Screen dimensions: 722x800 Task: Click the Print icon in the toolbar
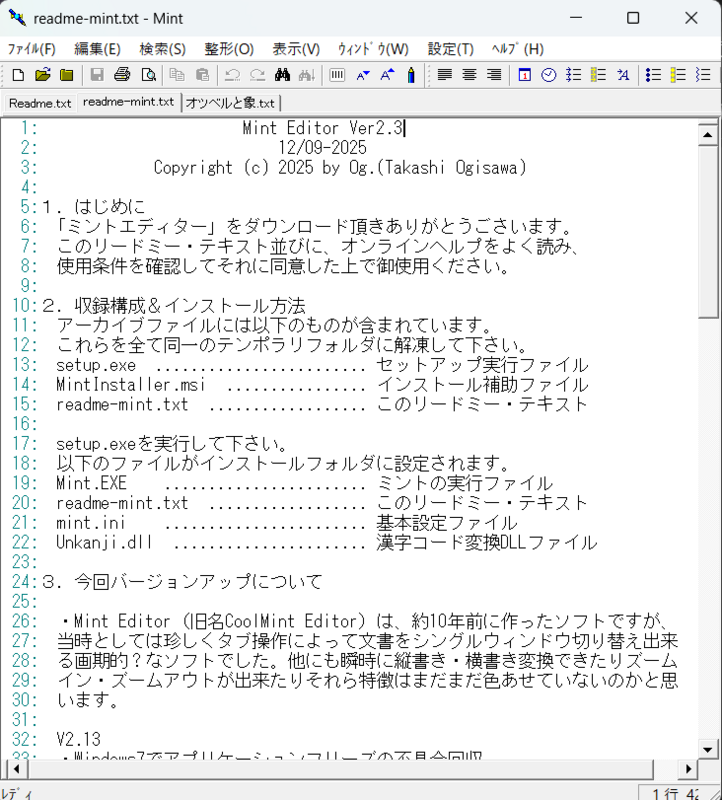(x=122, y=75)
